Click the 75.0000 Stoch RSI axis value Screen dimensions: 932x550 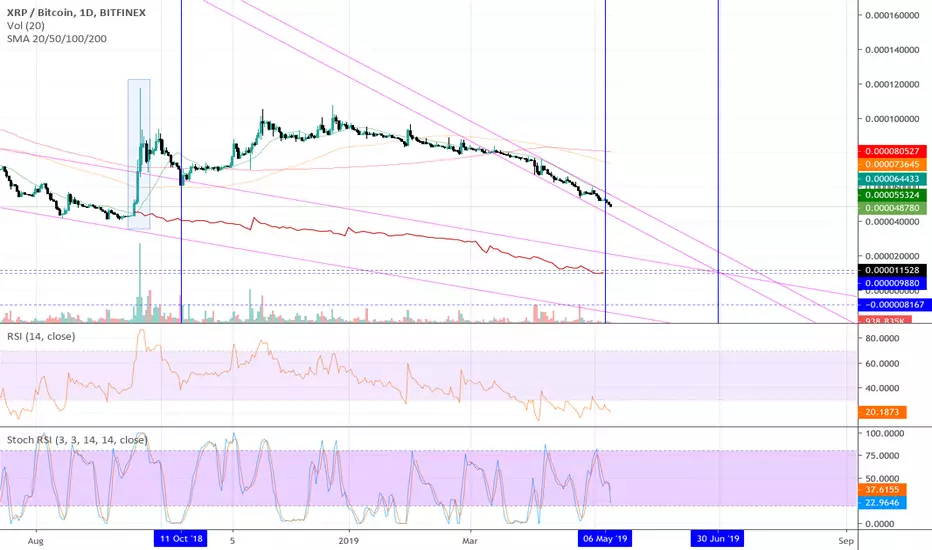pos(883,455)
